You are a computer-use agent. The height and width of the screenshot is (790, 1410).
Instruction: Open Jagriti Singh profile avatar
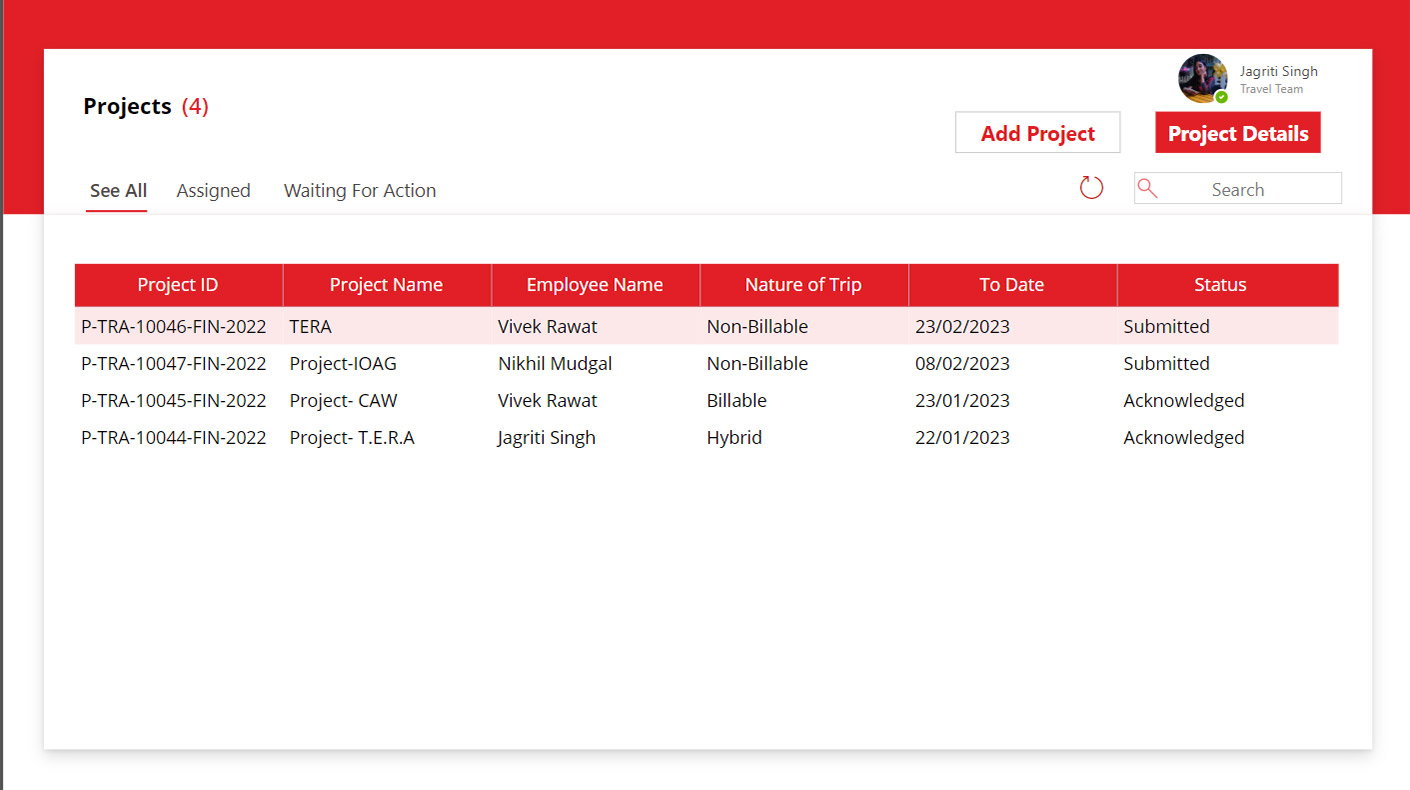pyautogui.click(x=1203, y=79)
